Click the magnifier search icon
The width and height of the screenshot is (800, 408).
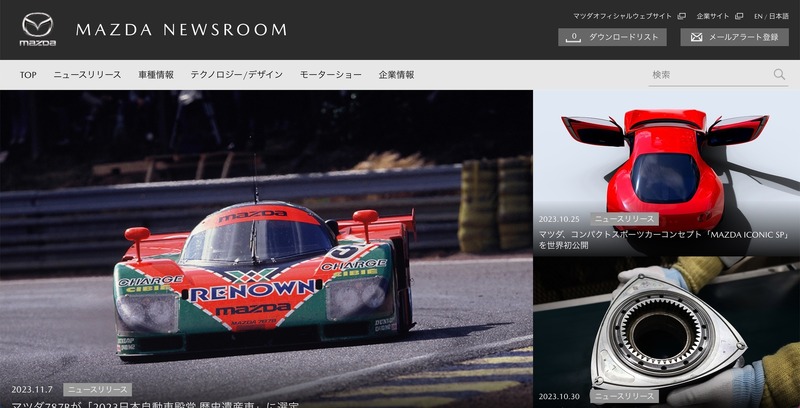tap(779, 74)
